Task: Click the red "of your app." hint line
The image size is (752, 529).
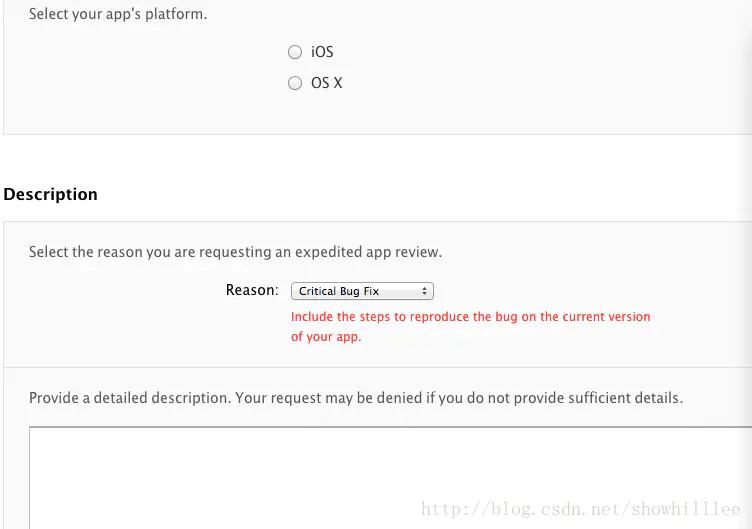Action: click(326, 337)
